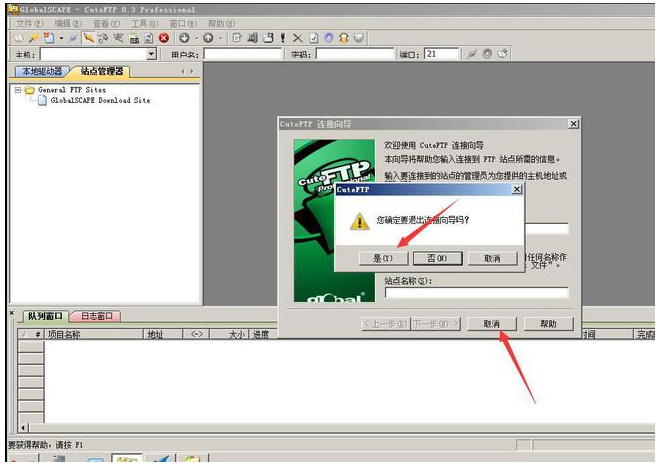Close the CuteFTP confirmation dialog with X

click(516, 188)
